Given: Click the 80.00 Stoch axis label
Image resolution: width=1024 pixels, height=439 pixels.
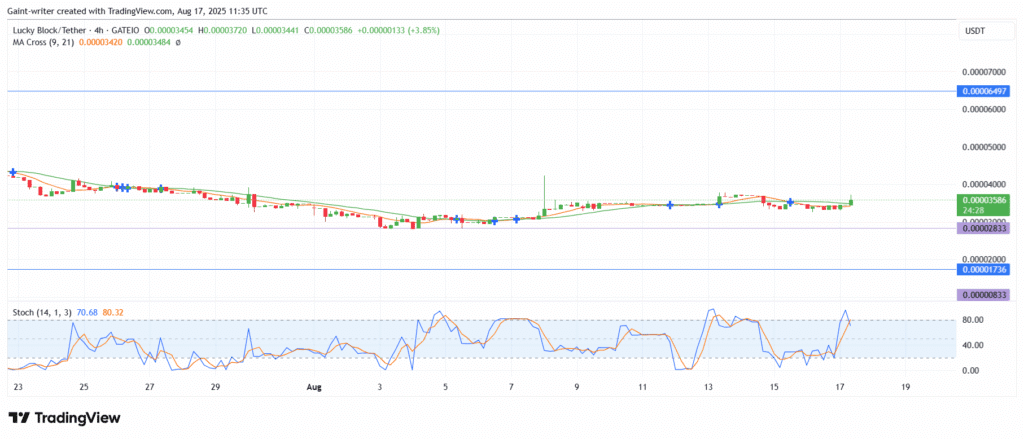Looking at the screenshot, I should [974, 320].
